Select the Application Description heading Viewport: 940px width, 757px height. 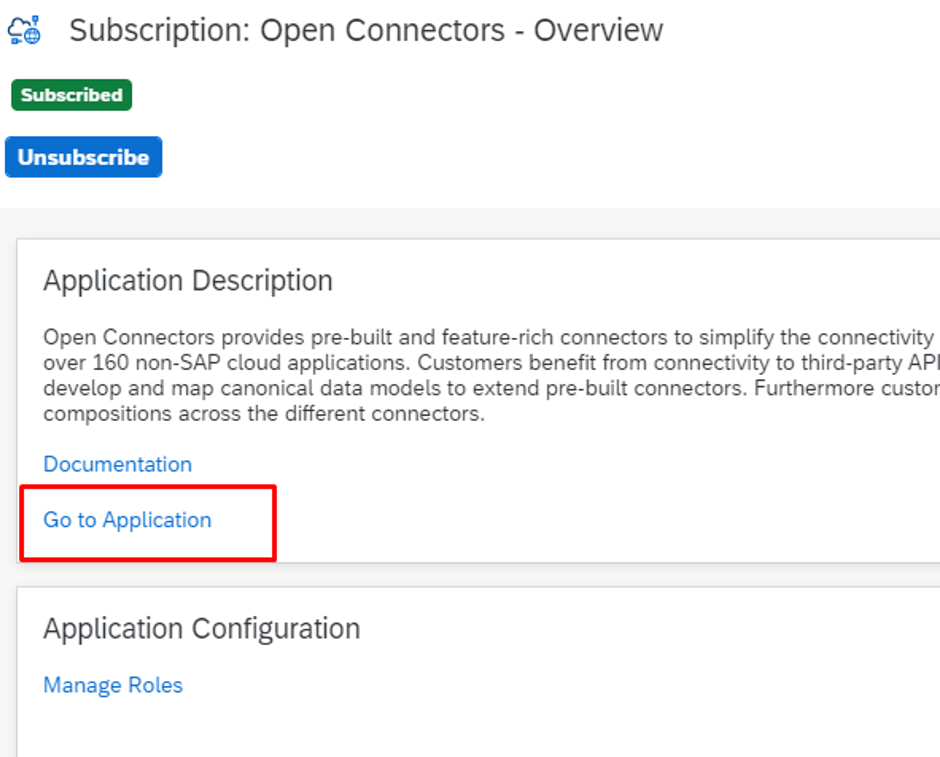(188, 281)
